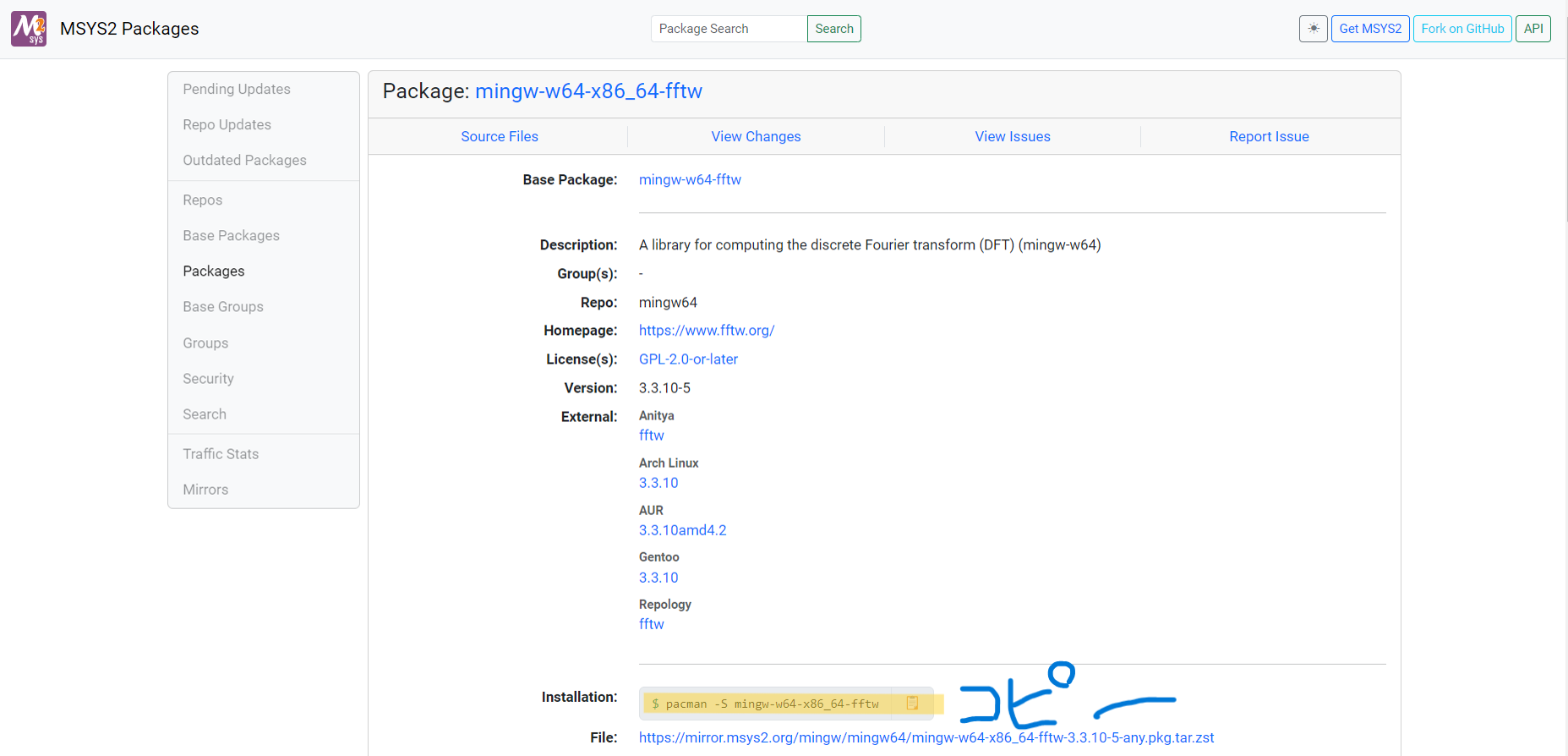
Task: Toggle the light/dark theme button
Action: click(1313, 29)
